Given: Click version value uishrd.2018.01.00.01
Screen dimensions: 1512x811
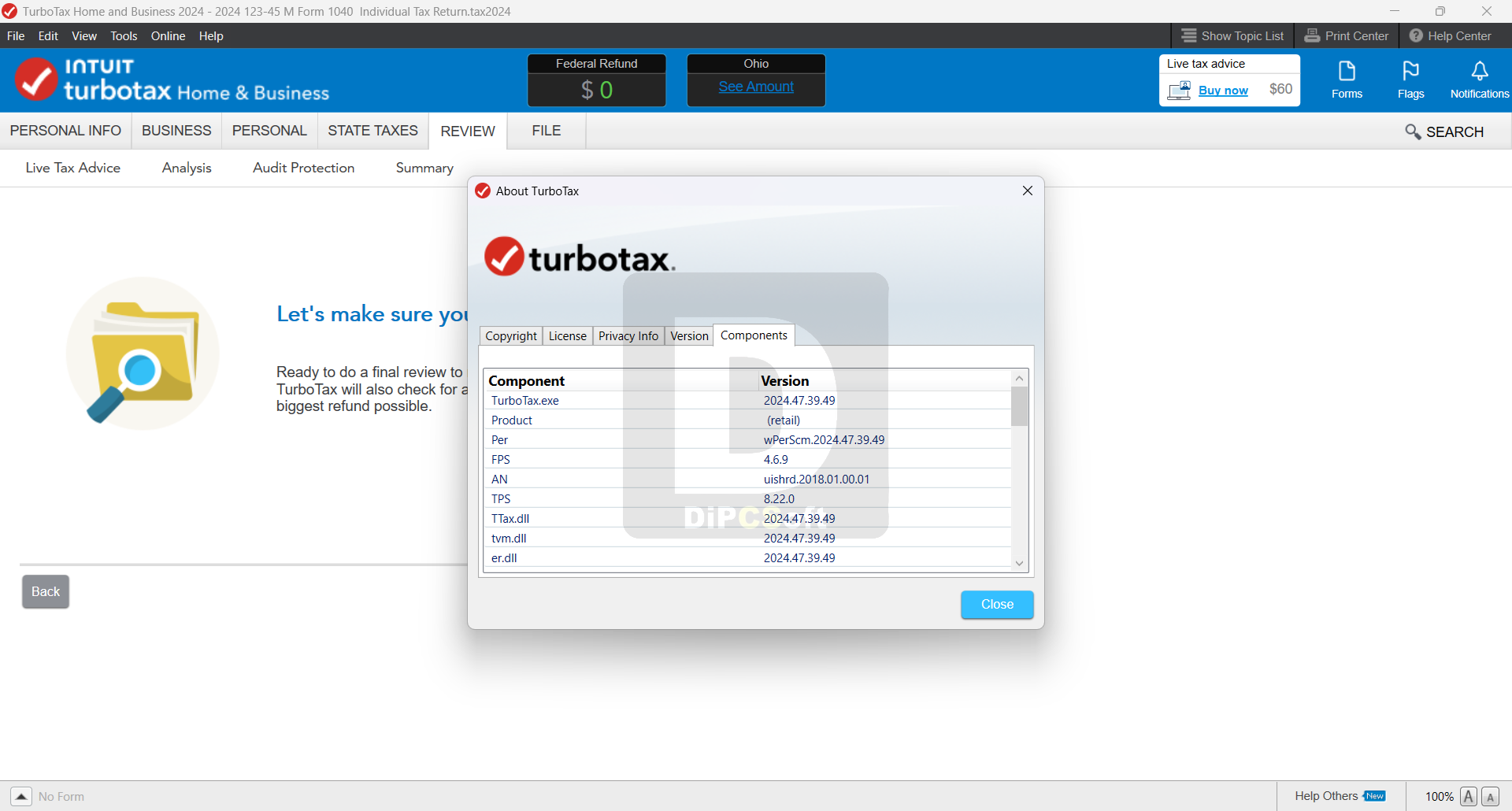Looking at the screenshot, I should coord(817,479).
